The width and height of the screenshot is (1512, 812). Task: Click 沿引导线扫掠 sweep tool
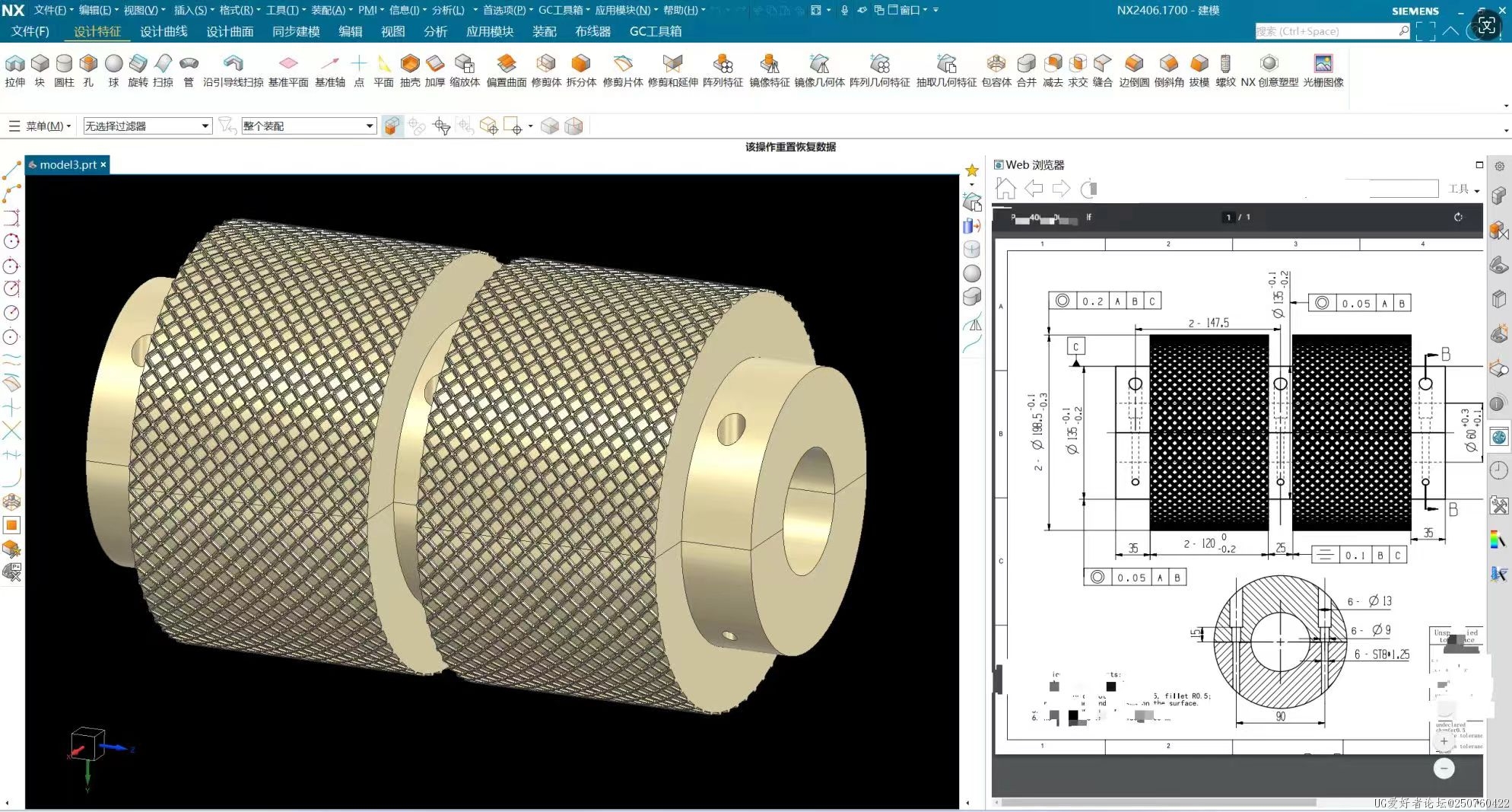click(233, 70)
